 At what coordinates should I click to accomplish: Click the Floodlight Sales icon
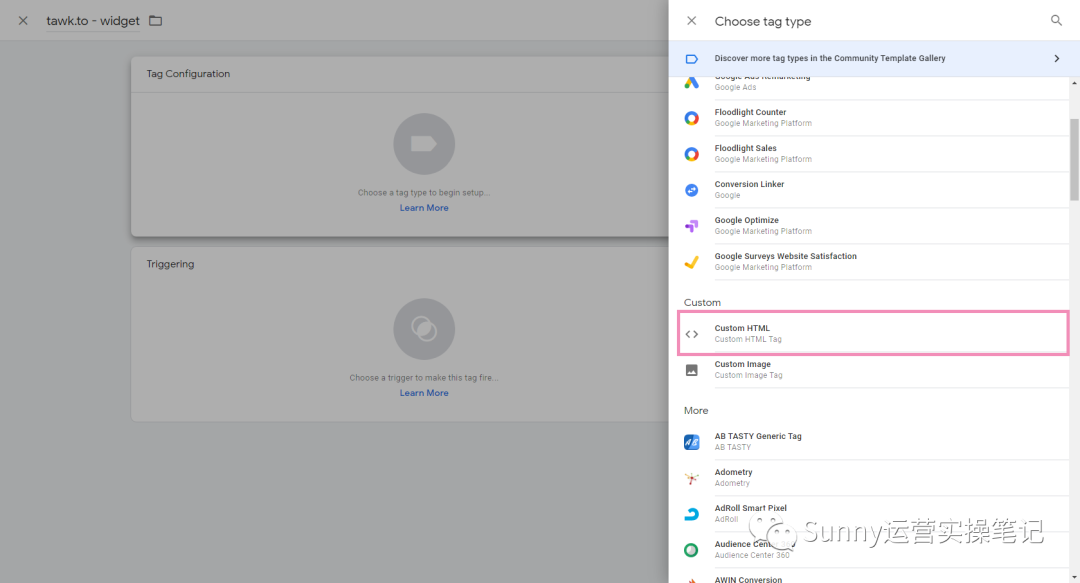coord(692,154)
